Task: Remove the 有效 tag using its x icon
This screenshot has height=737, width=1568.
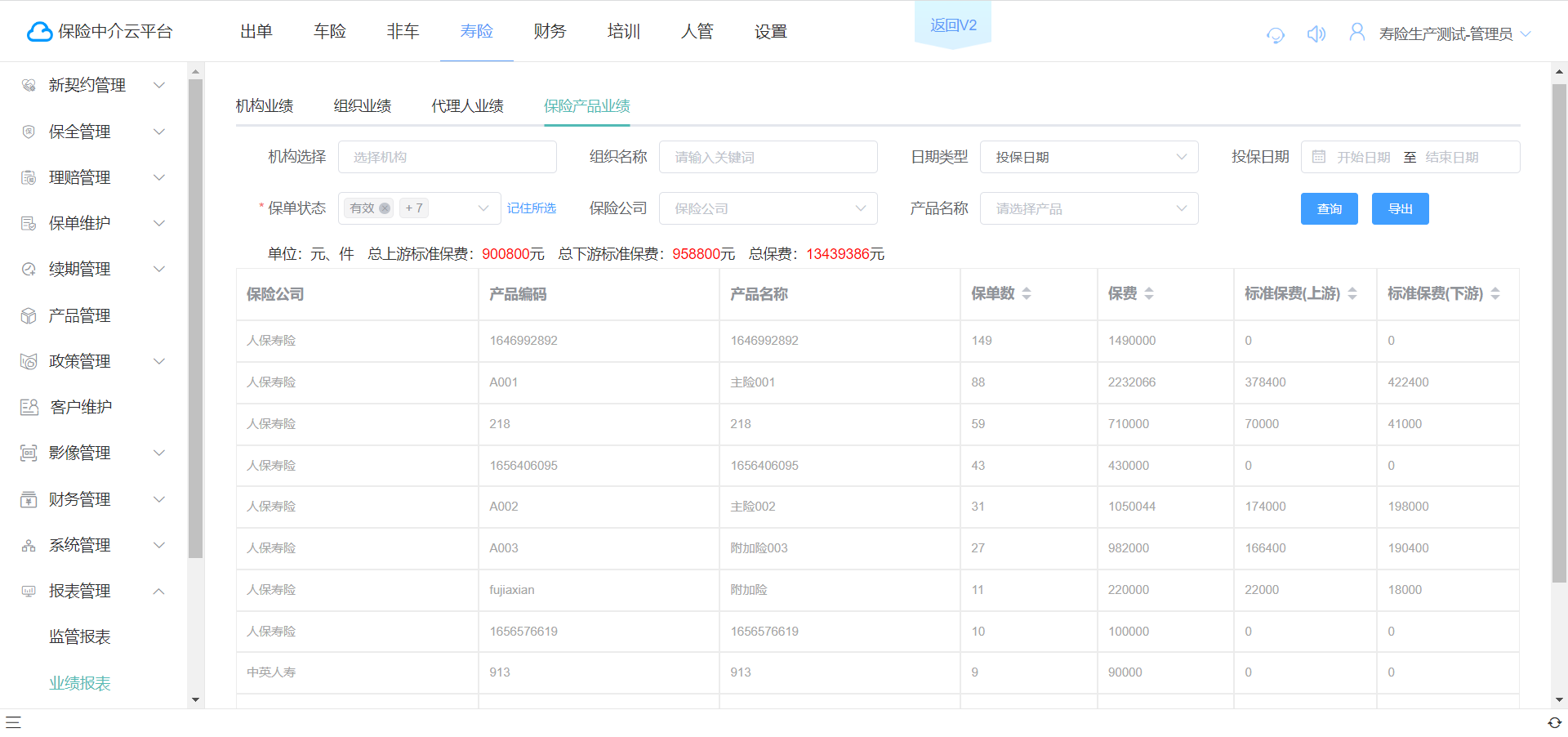Action: (x=385, y=208)
